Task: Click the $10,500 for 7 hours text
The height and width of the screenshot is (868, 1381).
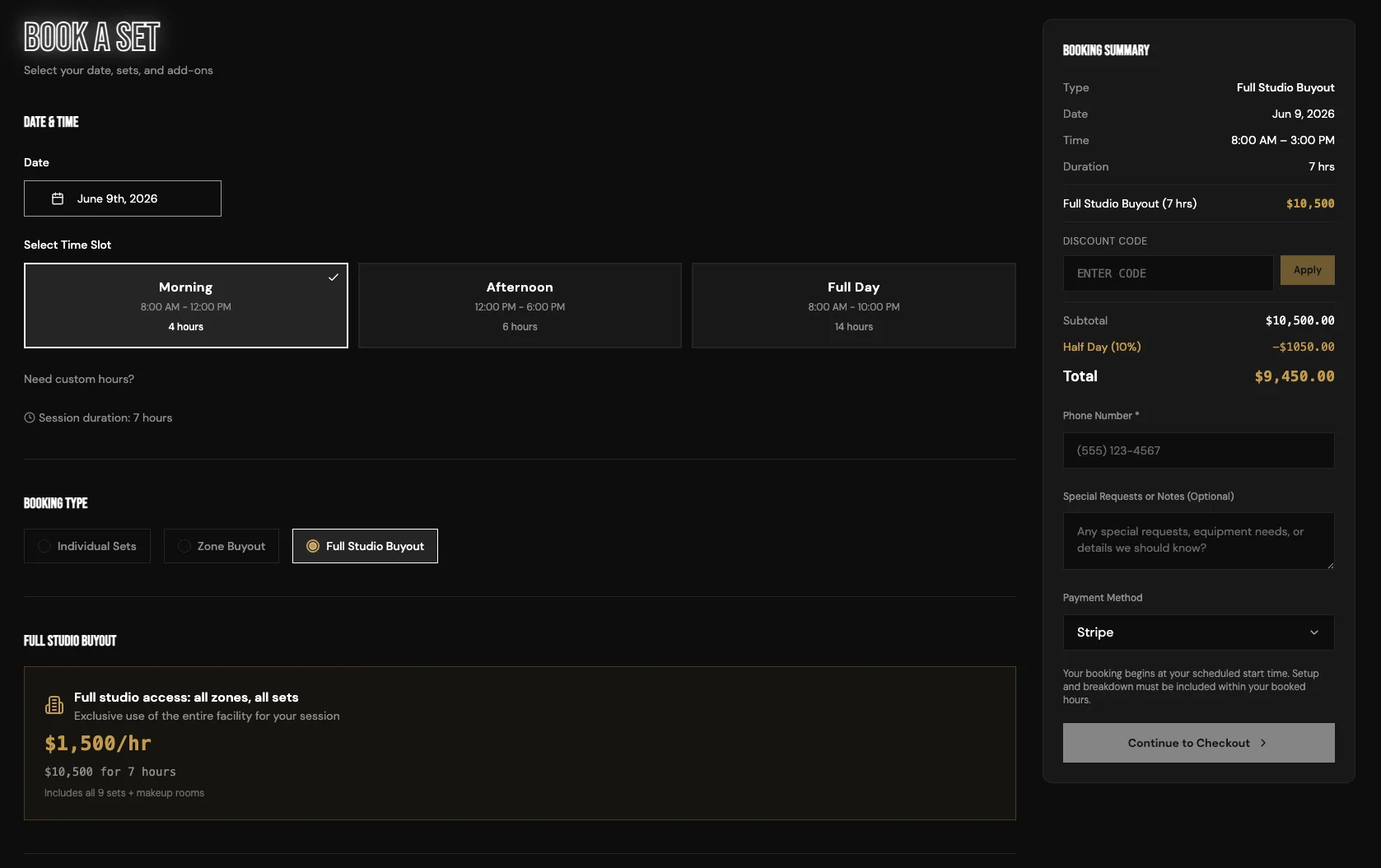Action: 110,772
